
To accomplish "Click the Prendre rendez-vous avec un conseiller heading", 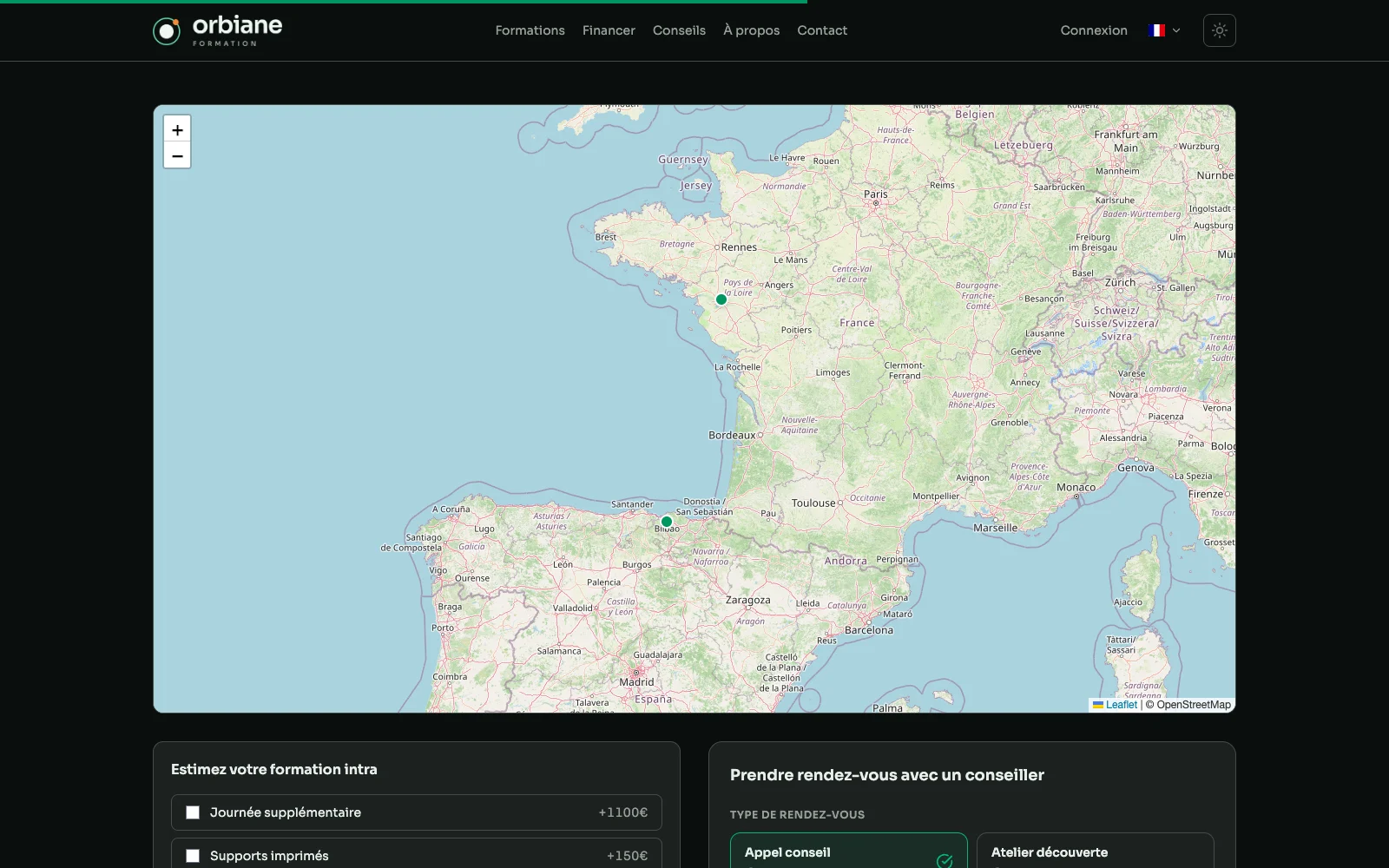I will click(x=887, y=775).
